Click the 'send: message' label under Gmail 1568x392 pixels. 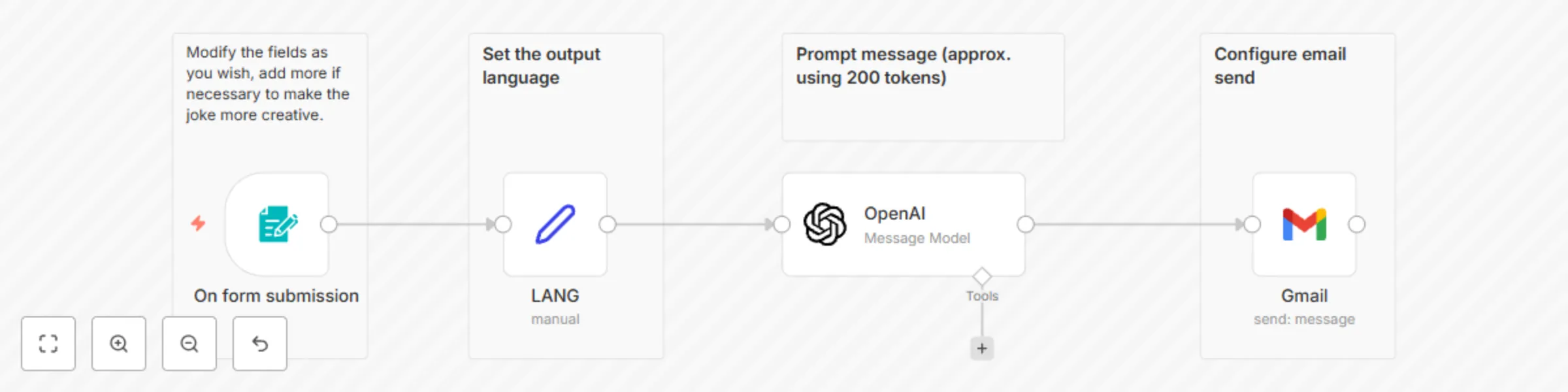click(1303, 319)
